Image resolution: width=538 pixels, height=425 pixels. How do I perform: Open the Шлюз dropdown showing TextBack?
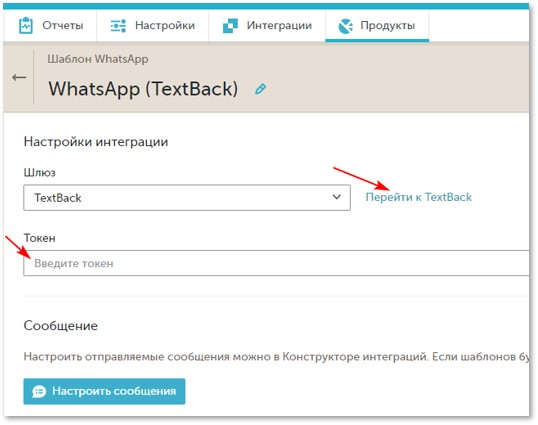187,198
